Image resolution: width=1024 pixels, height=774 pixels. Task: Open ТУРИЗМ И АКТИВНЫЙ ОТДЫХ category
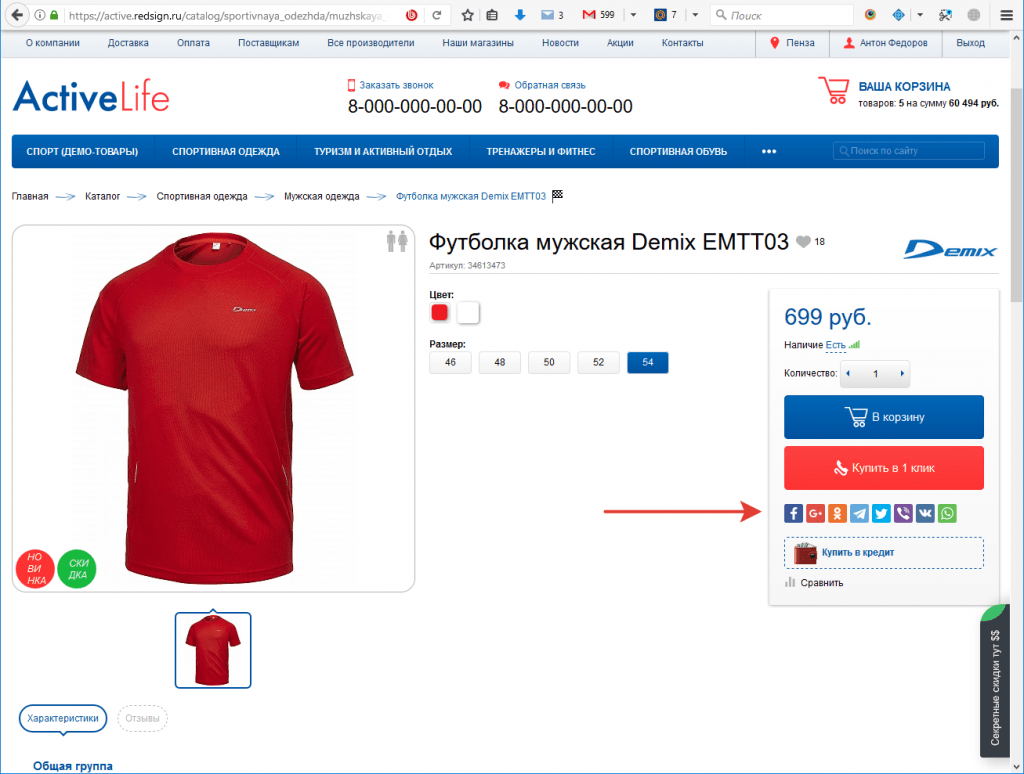383,152
